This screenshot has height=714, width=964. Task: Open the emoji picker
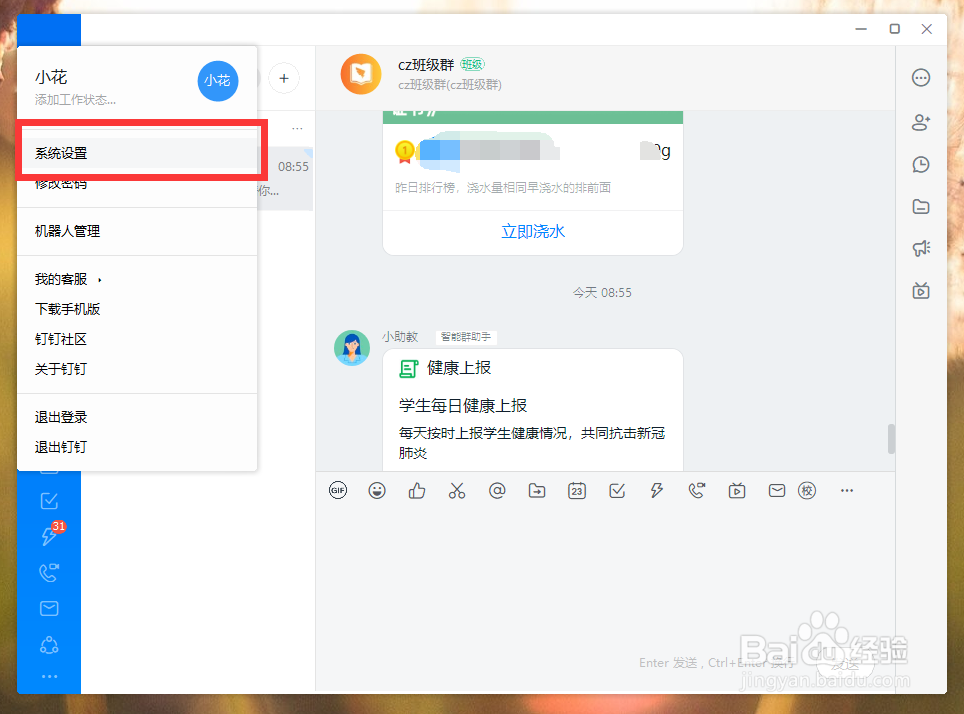(x=377, y=490)
